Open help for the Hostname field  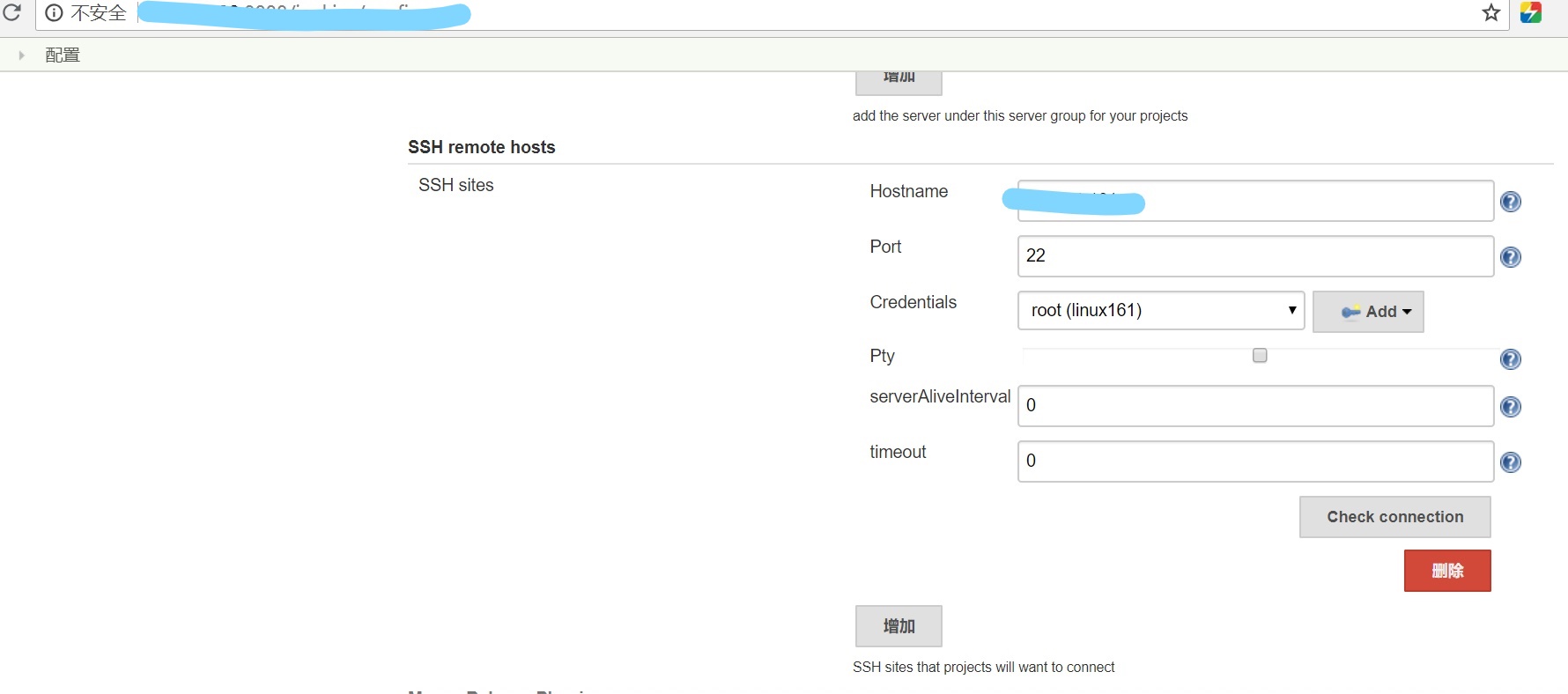[1511, 202]
